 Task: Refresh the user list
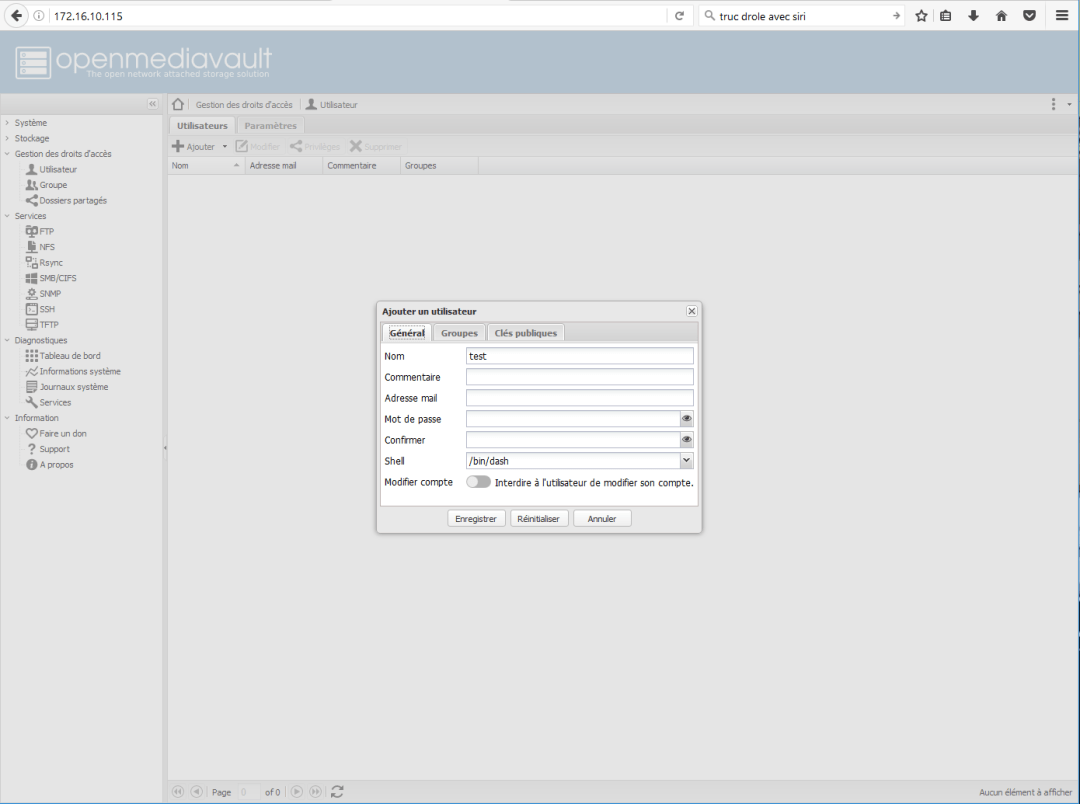click(337, 791)
